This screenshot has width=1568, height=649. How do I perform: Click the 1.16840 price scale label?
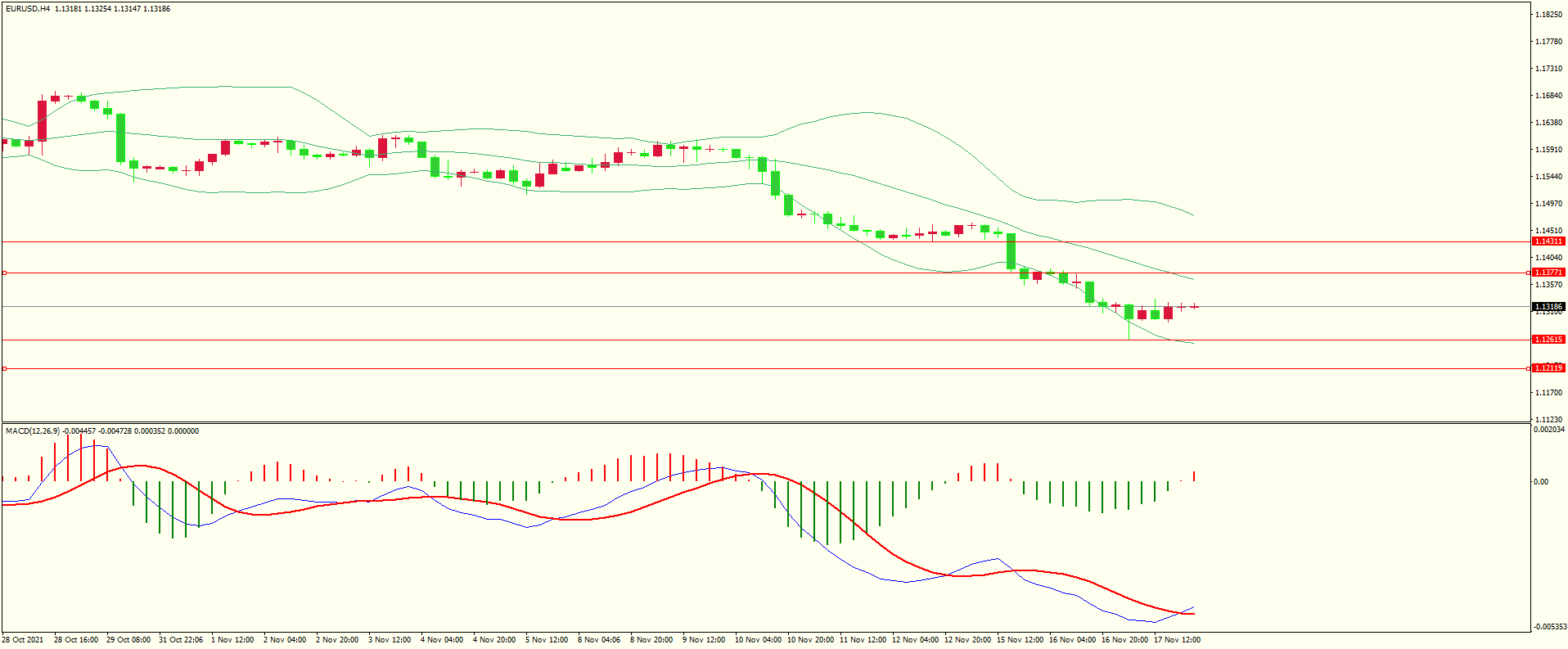[1548, 96]
